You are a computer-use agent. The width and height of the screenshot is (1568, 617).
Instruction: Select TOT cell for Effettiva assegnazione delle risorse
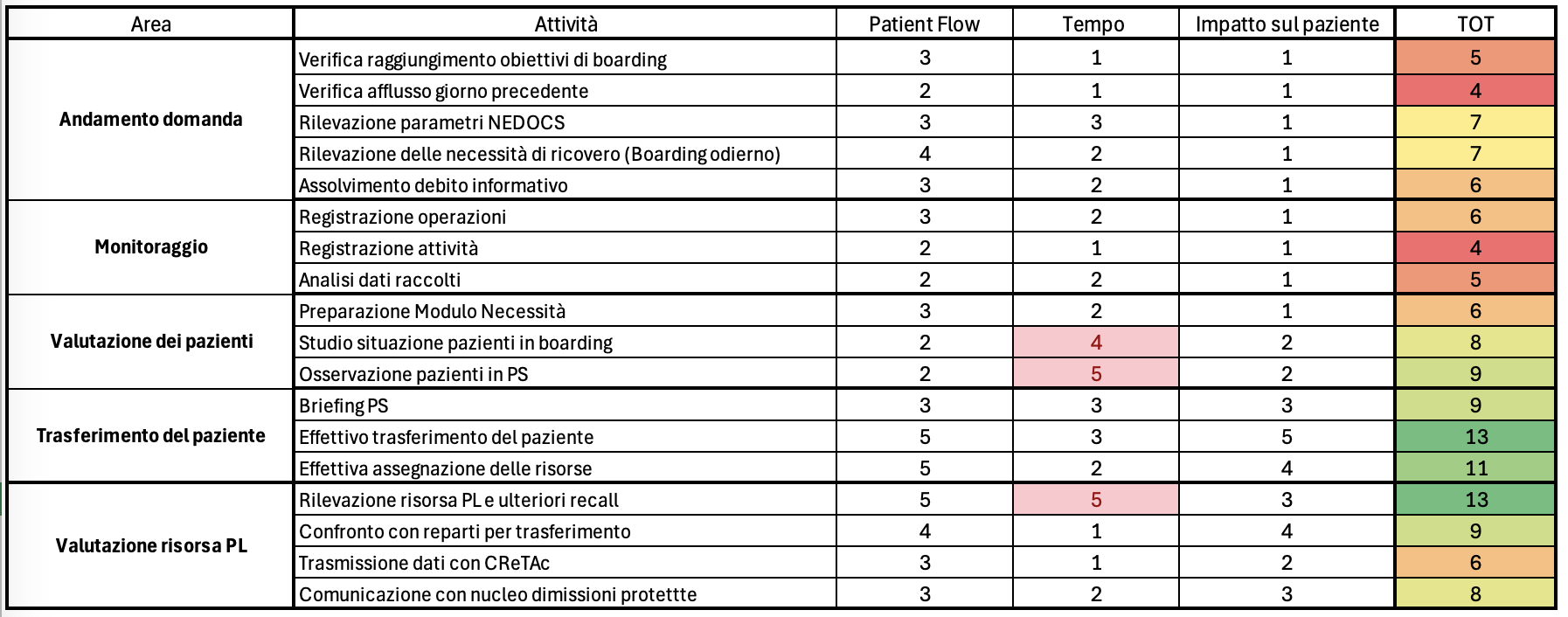point(1474,468)
